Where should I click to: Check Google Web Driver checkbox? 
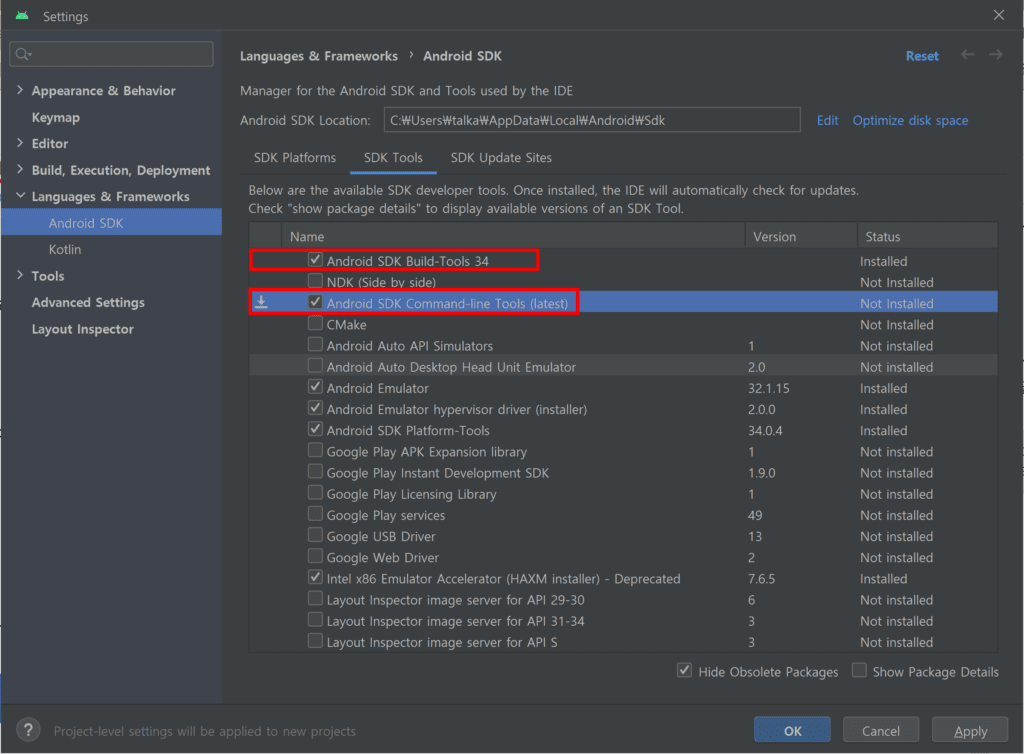(315, 556)
